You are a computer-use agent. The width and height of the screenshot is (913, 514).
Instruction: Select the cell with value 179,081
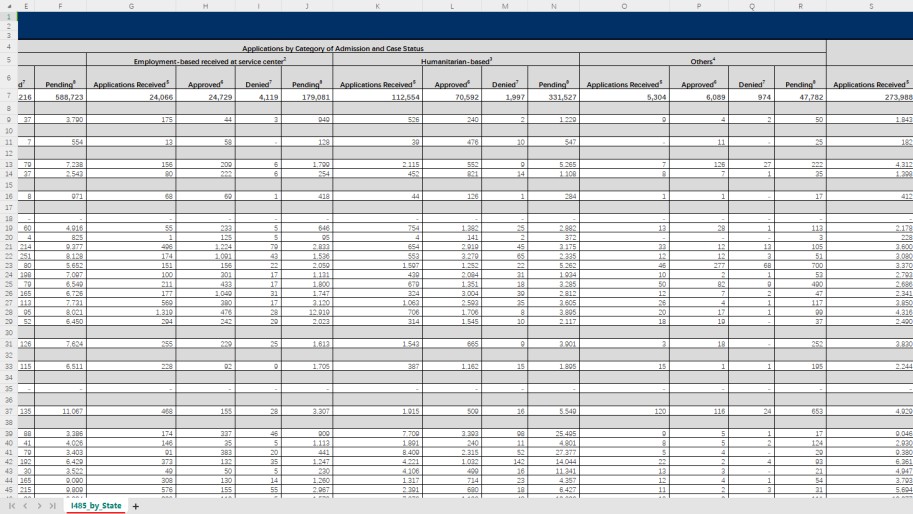pos(307,97)
